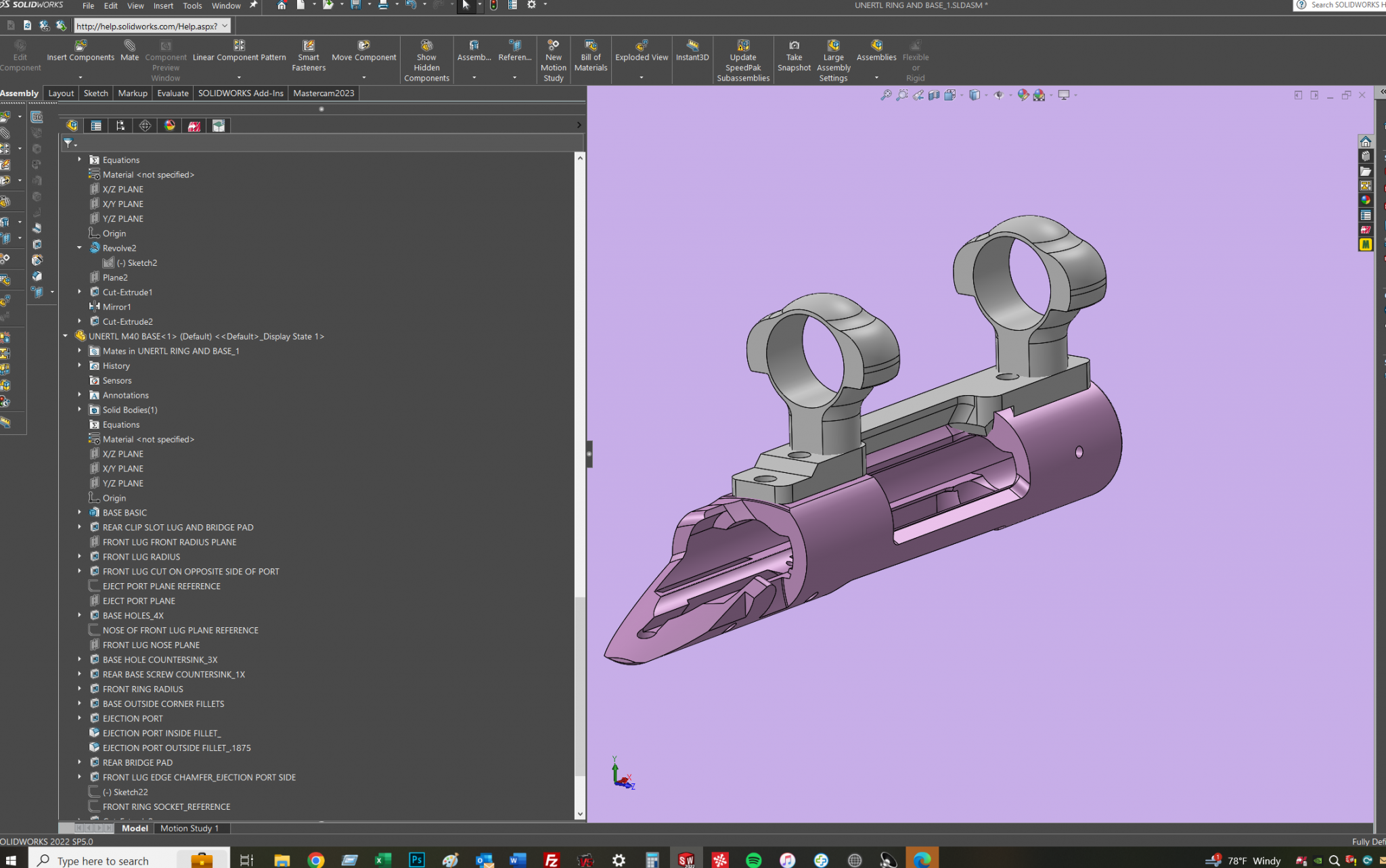Collapse the UNERTL M40 BASE component
This screenshot has width=1386, height=868.
(x=66, y=336)
